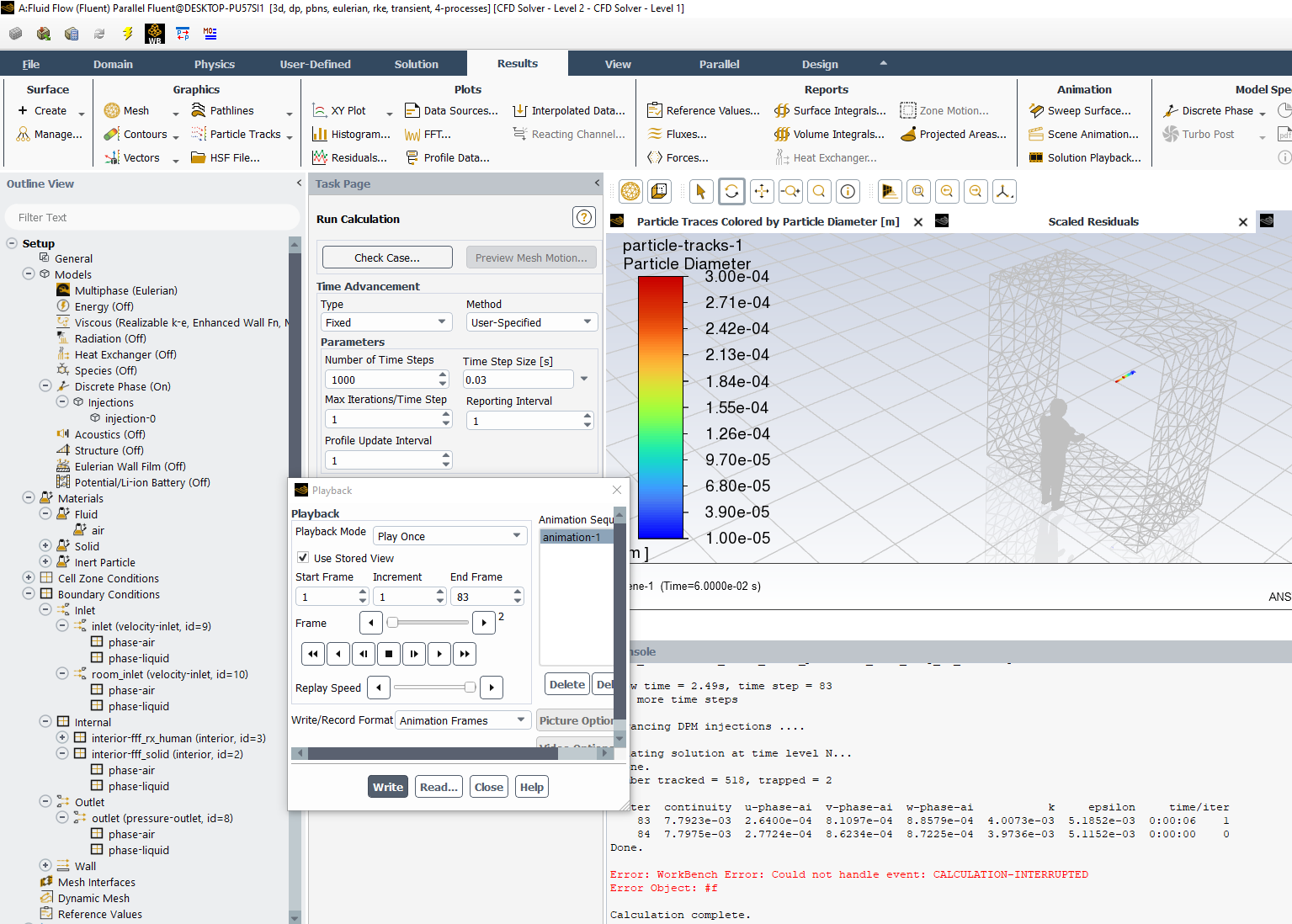Click the mesh display sphere icon
The width and height of the screenshot is (1292, 924).
point(630,192)
